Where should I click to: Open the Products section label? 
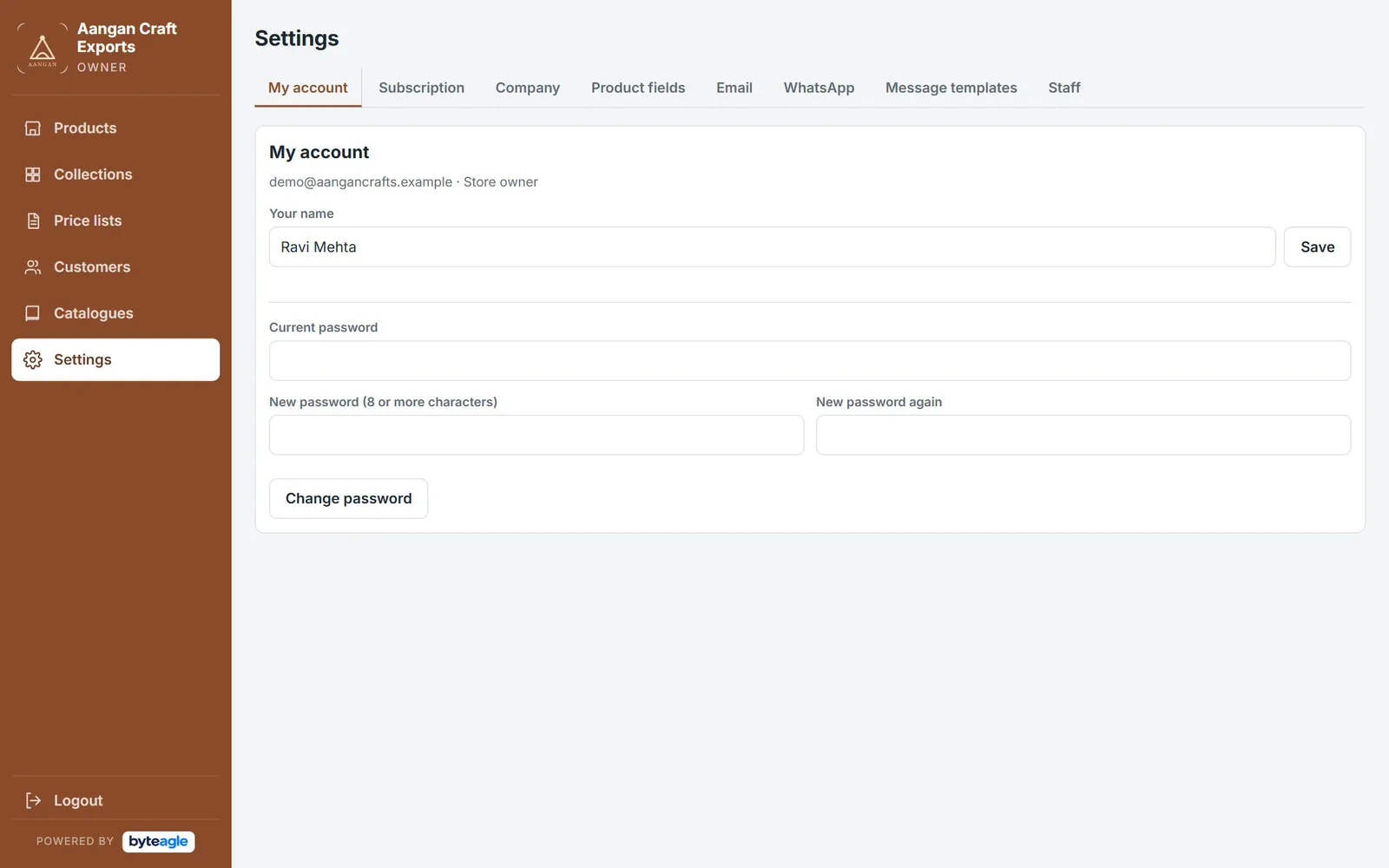coord(85,128)
